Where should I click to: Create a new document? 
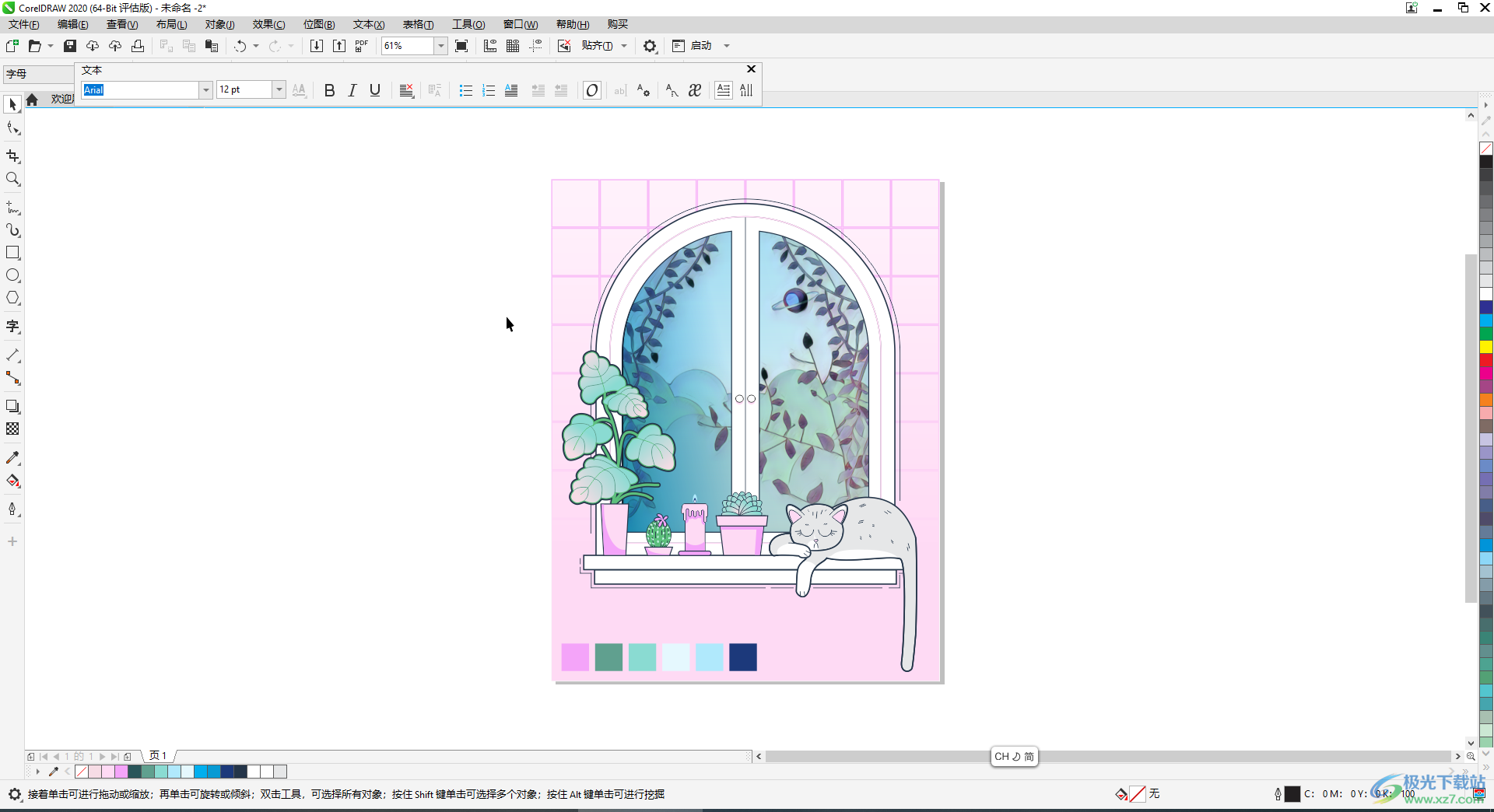point(12,46)
